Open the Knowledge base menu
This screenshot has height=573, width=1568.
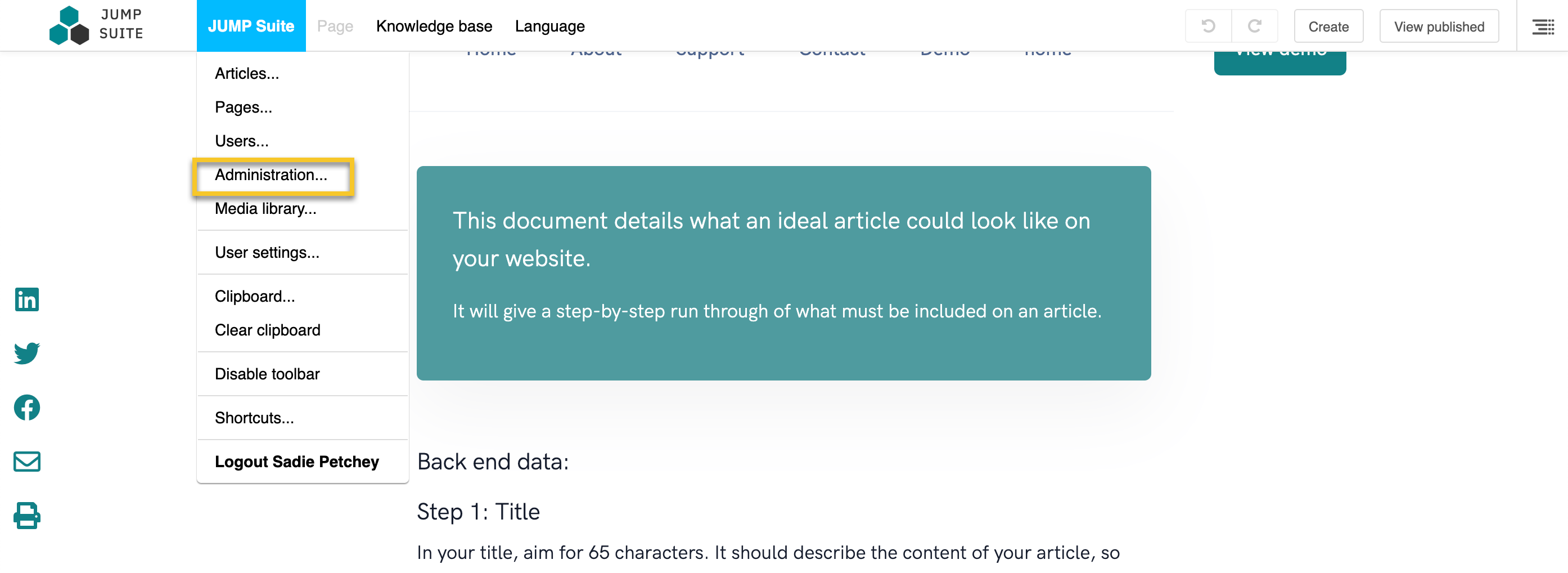tap(434, 26)
